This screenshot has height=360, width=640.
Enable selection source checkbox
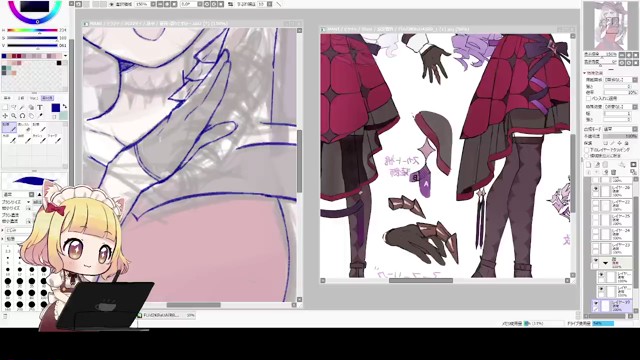[587, 156]
